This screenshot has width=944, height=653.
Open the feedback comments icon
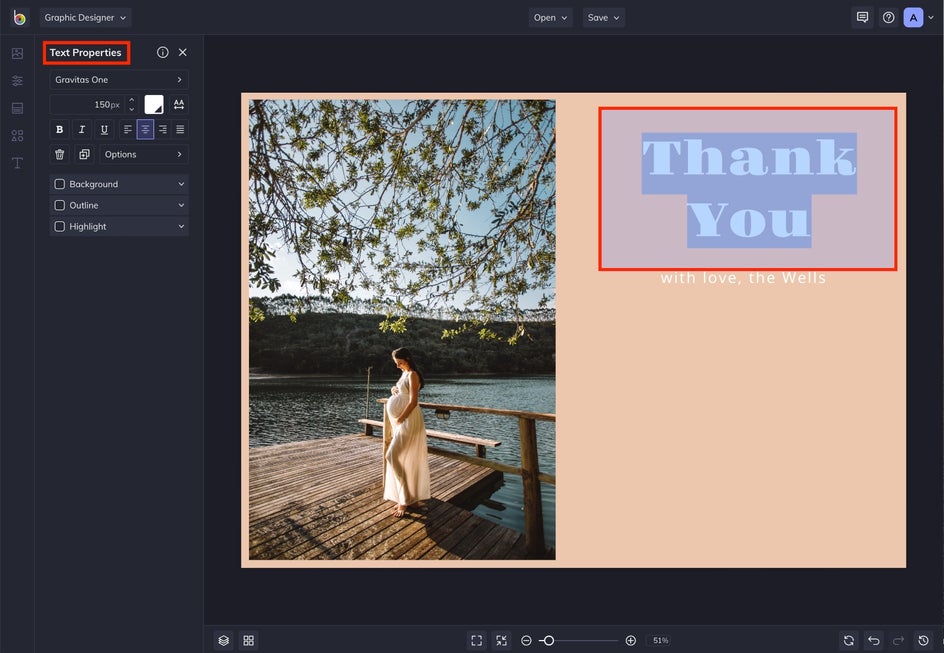coord(862,17)
